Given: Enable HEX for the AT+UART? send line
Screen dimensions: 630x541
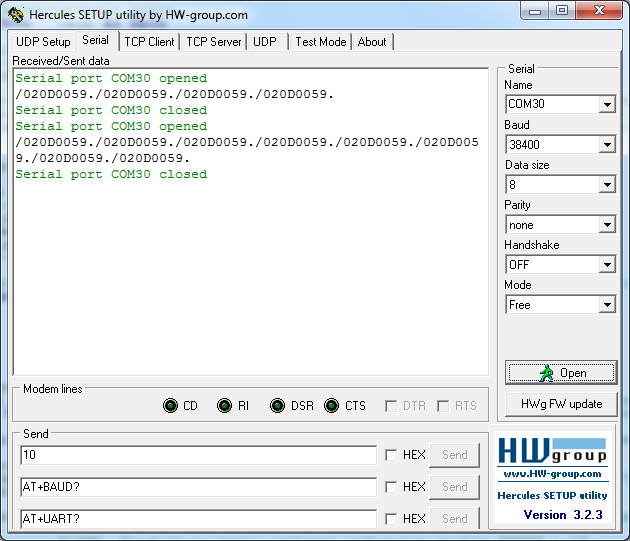Looking at the screenshot, I should click(391, 519).
